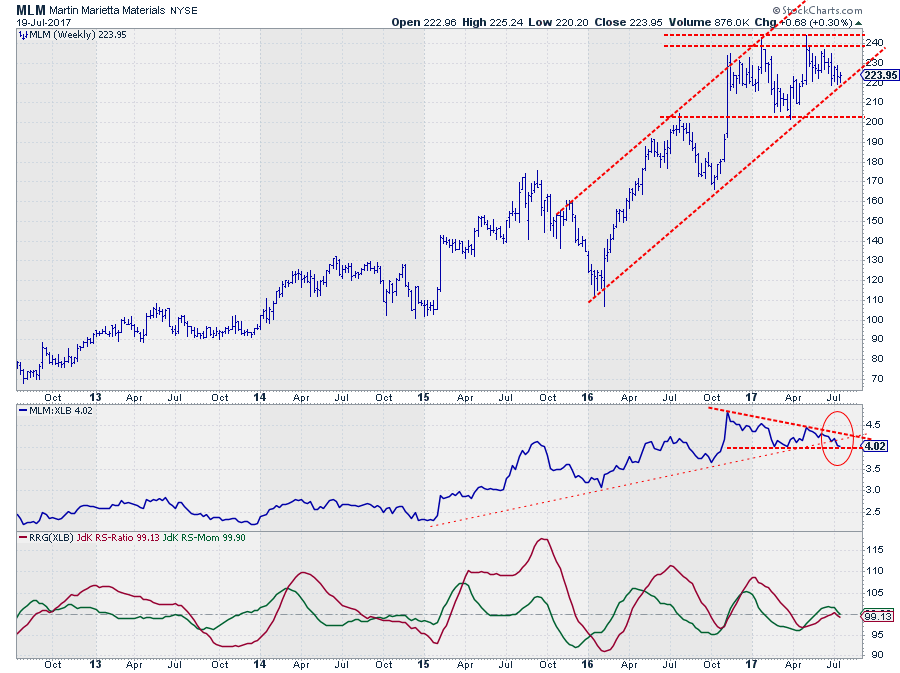Image resolution: width=900 pixels, height=673 pixels.
Task: Click the bar-style icon beside MLM (Weekly)
Action: pyautogui.click(x=23, y=35)
